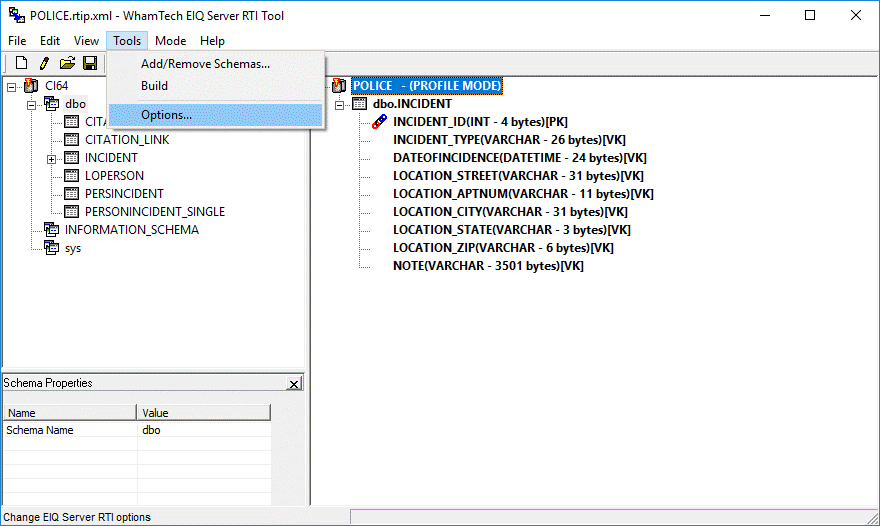Expand the INCIDENT table node
The height and width of the screenshot is (526, 880).
51,158
